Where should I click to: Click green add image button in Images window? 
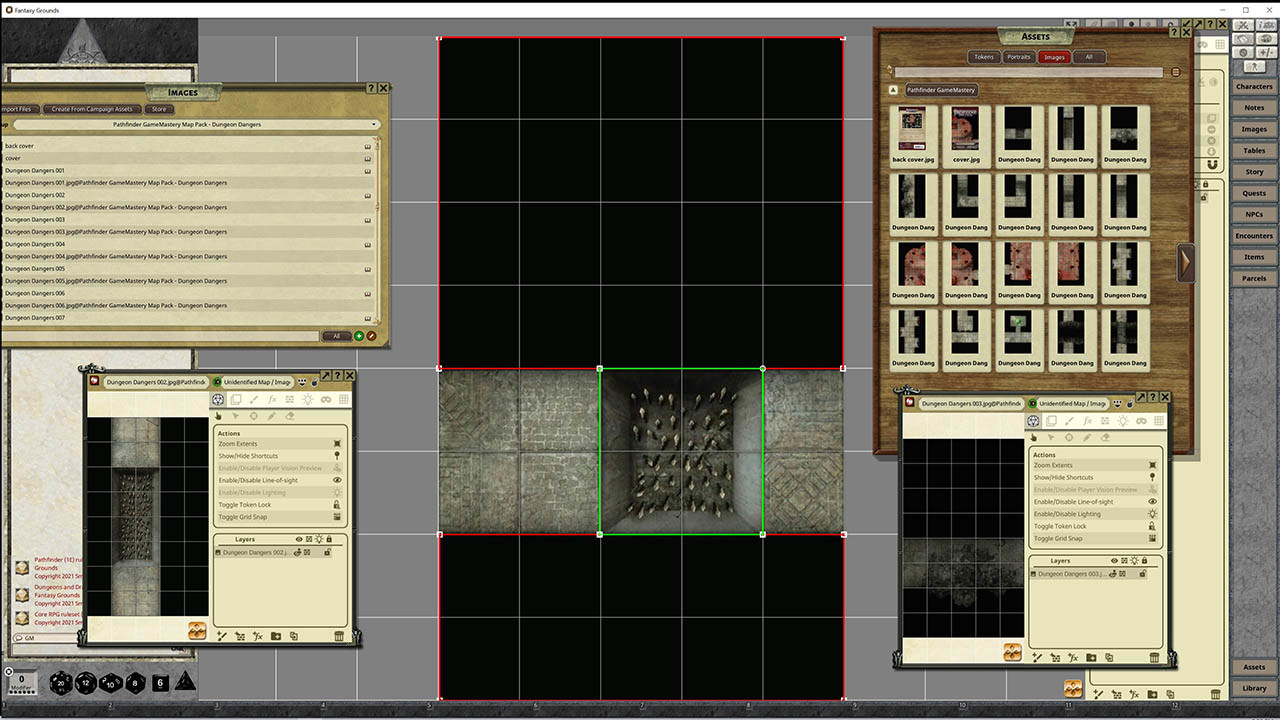359,336
